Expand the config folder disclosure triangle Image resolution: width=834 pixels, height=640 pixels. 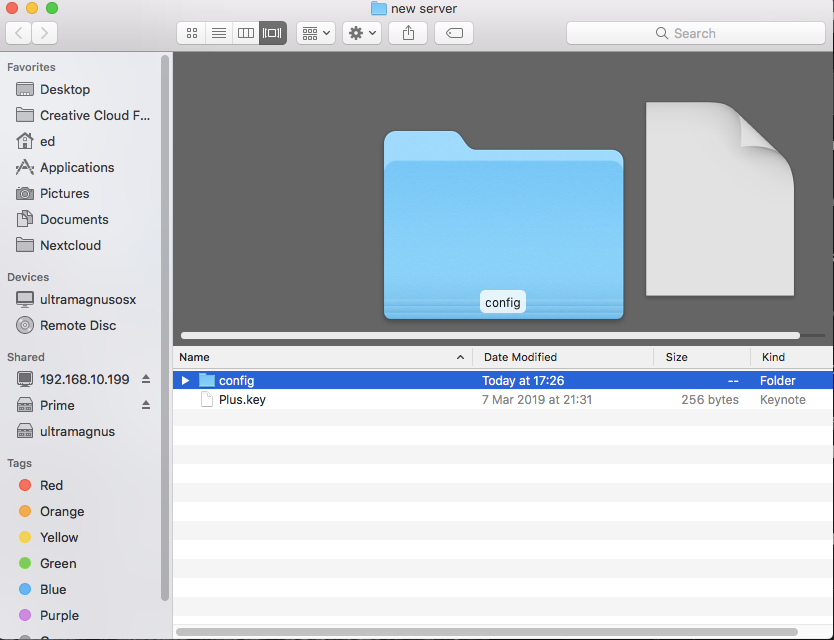(185, 380)
